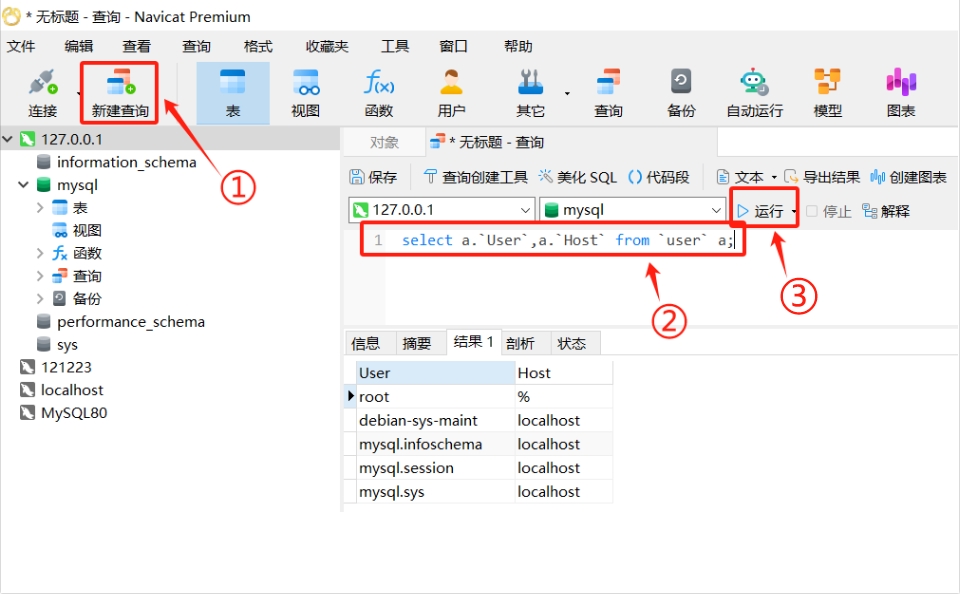Click the 文本 text button
The image size is (960, 594).
pos(740,177)
